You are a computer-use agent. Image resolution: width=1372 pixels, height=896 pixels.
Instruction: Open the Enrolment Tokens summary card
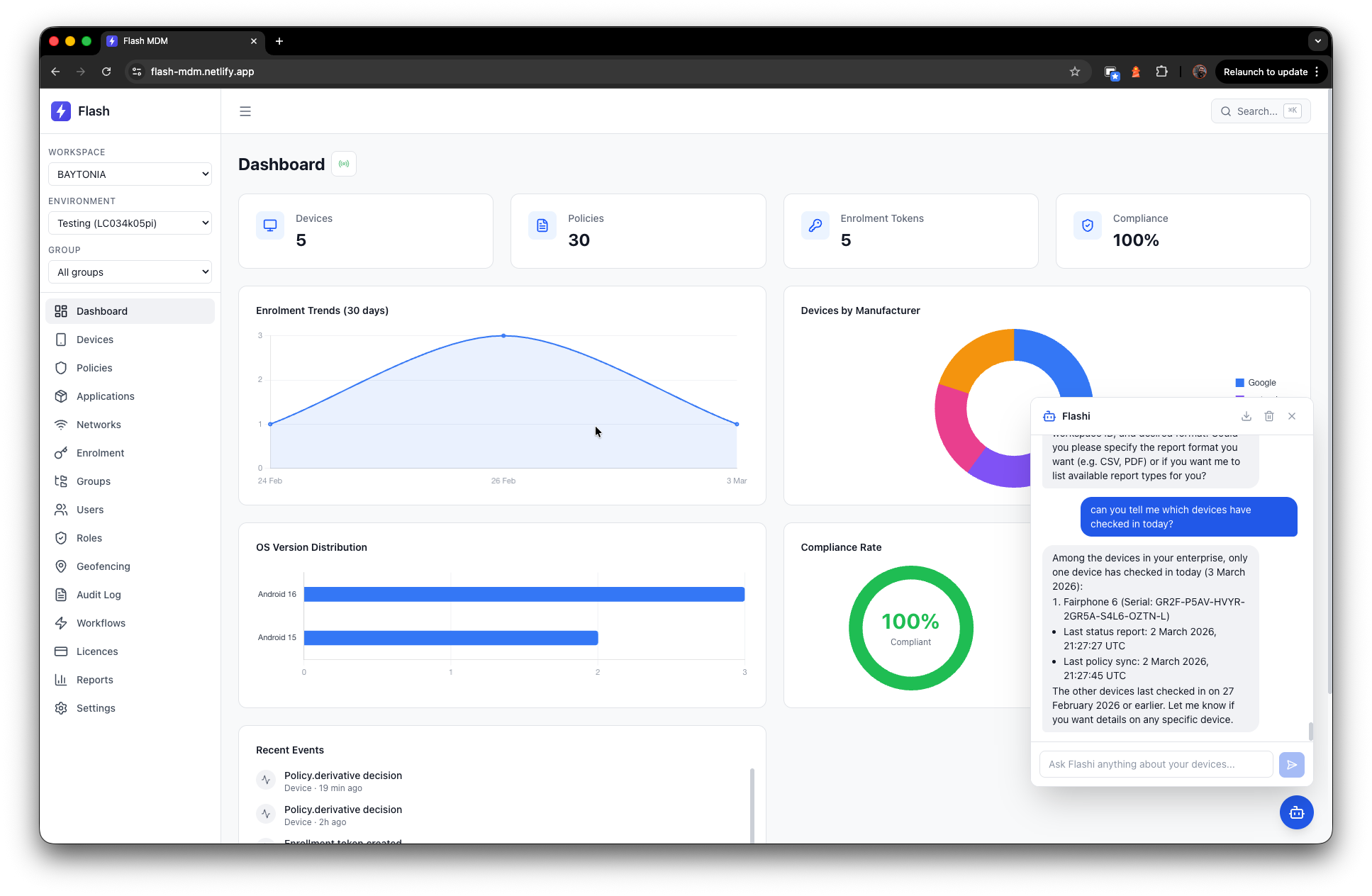[x=910, y=231]
